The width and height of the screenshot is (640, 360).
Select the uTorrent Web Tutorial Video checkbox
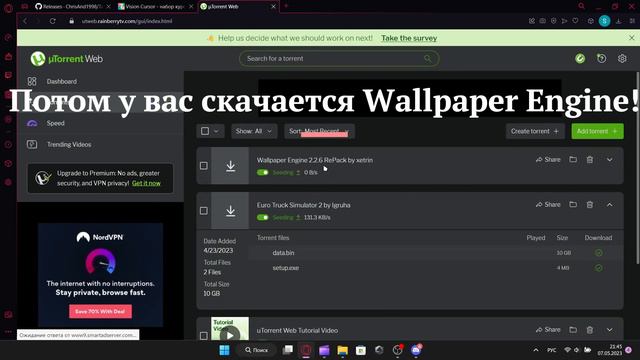[204, 336]
